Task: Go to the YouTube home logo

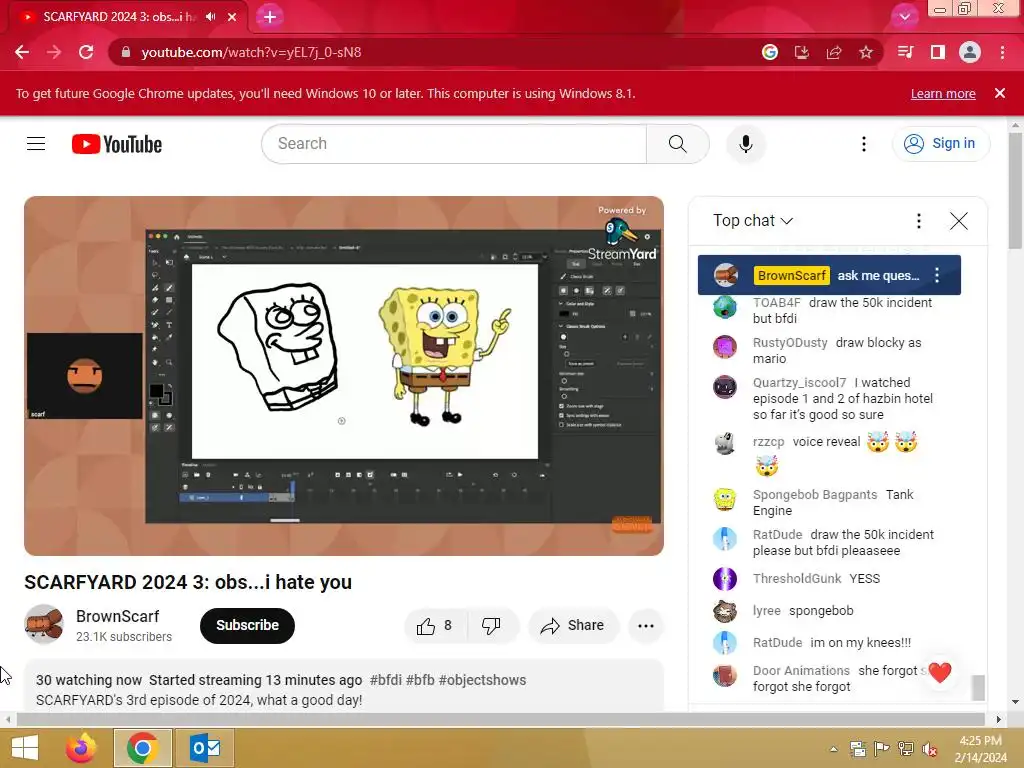Action: [x=117, y=144]
